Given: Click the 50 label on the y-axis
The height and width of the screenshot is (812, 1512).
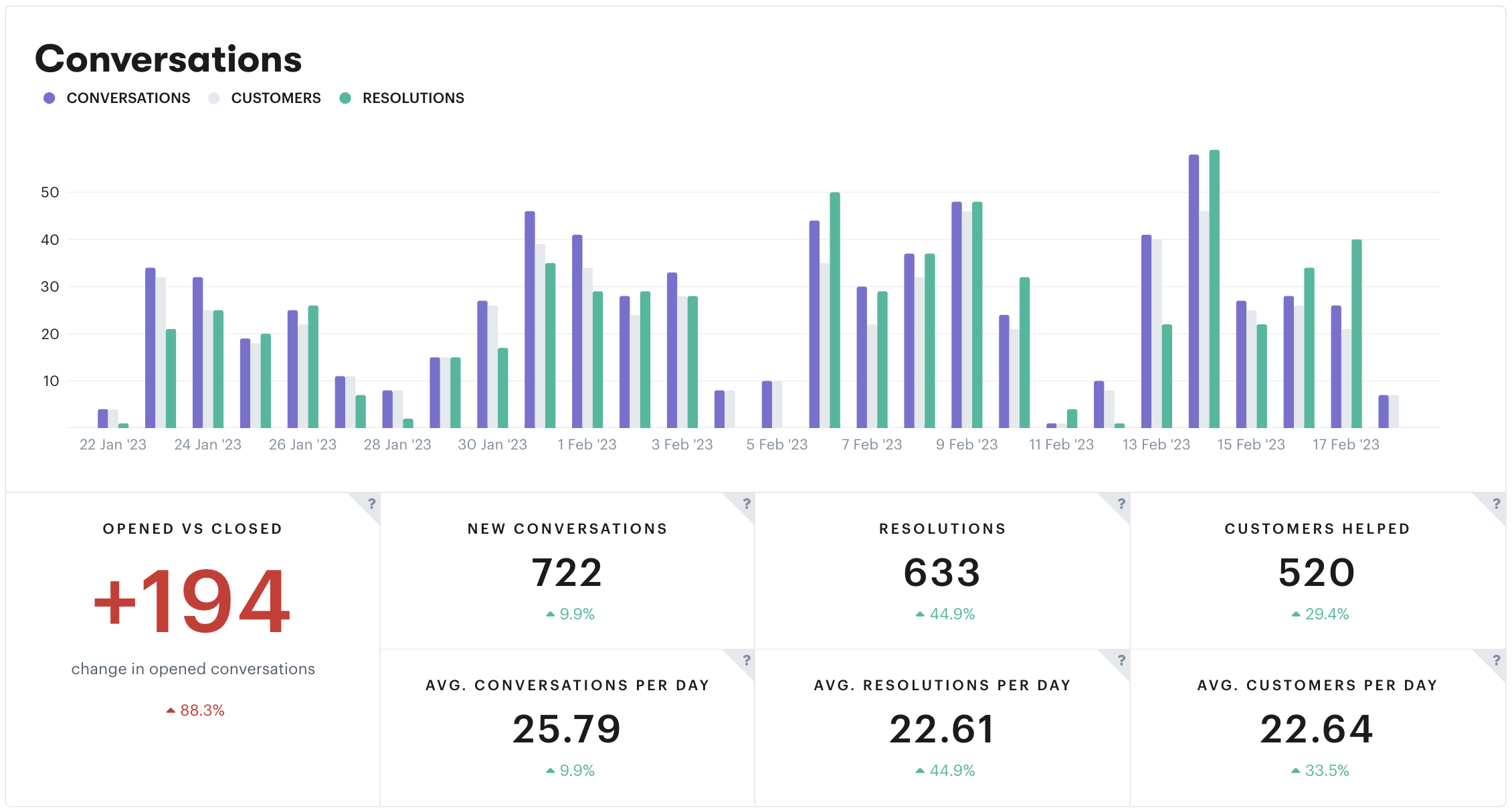Looking at the screenshot, I should (x=50, y=193).
